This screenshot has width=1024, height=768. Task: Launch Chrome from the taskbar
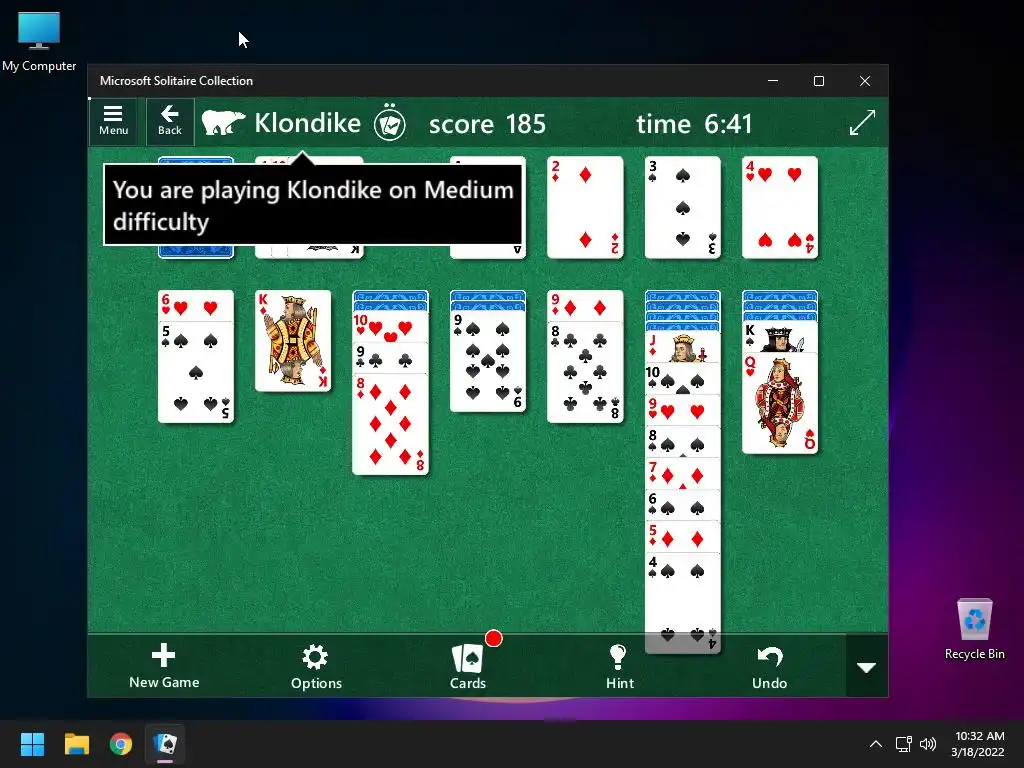tap(121, 744)
